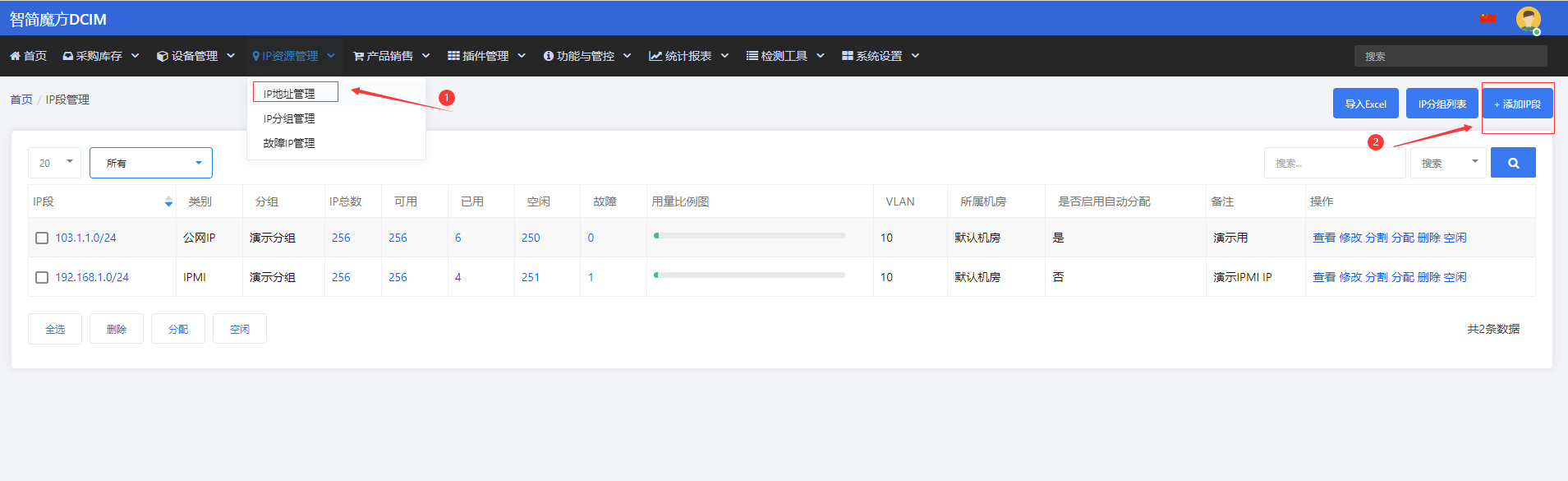
Task: Click the cube icon beside 设备管理
Action: (163, 56)
